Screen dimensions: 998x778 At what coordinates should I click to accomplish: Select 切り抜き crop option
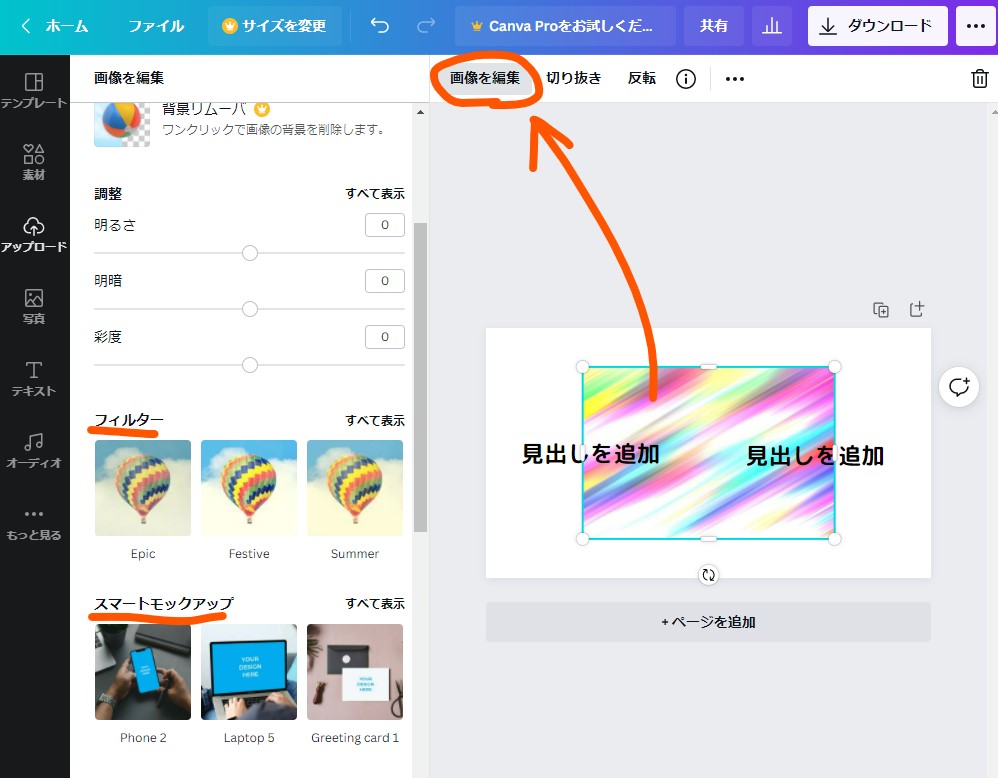point(573,78)
